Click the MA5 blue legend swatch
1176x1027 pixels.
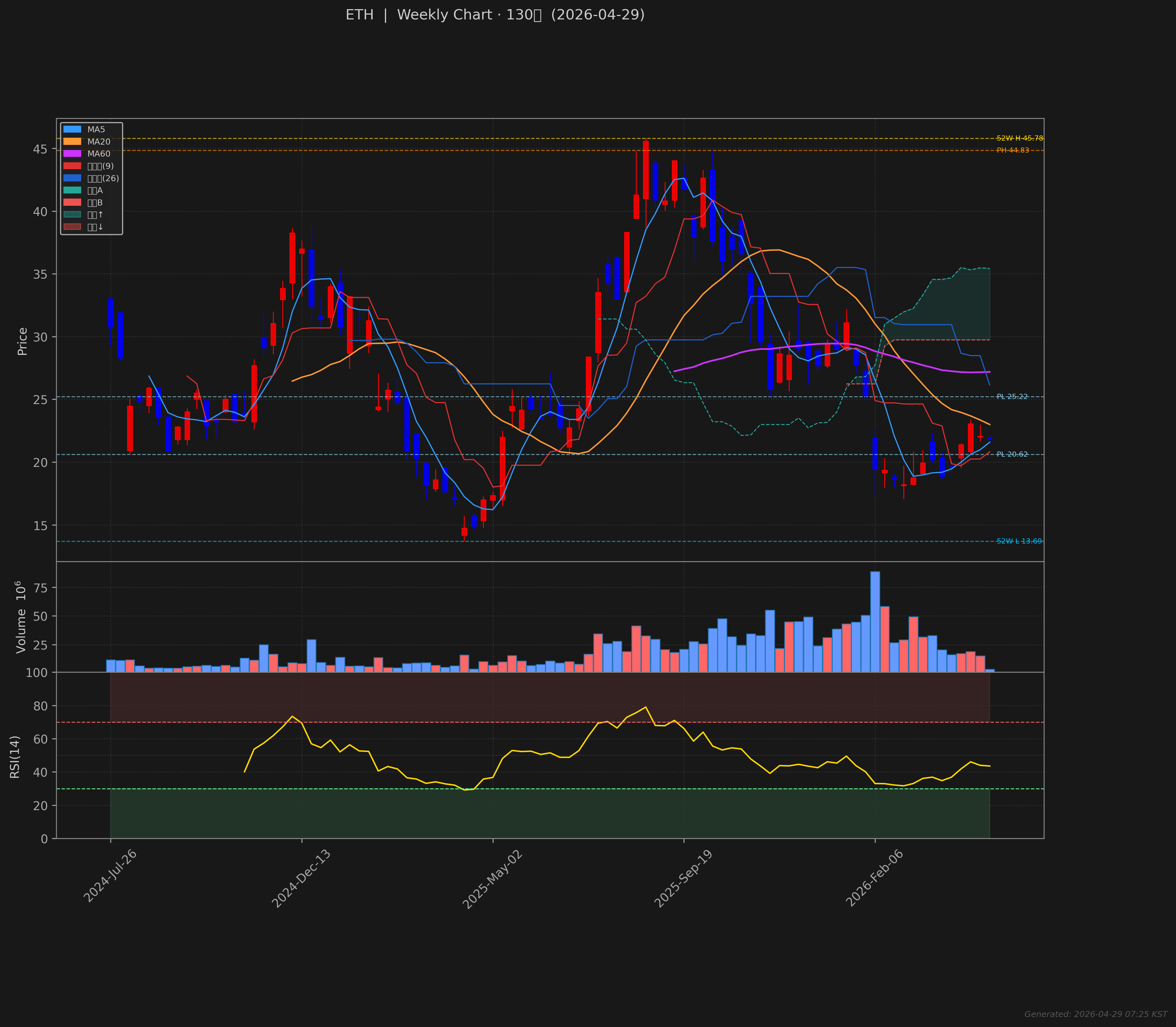(72, 129)
